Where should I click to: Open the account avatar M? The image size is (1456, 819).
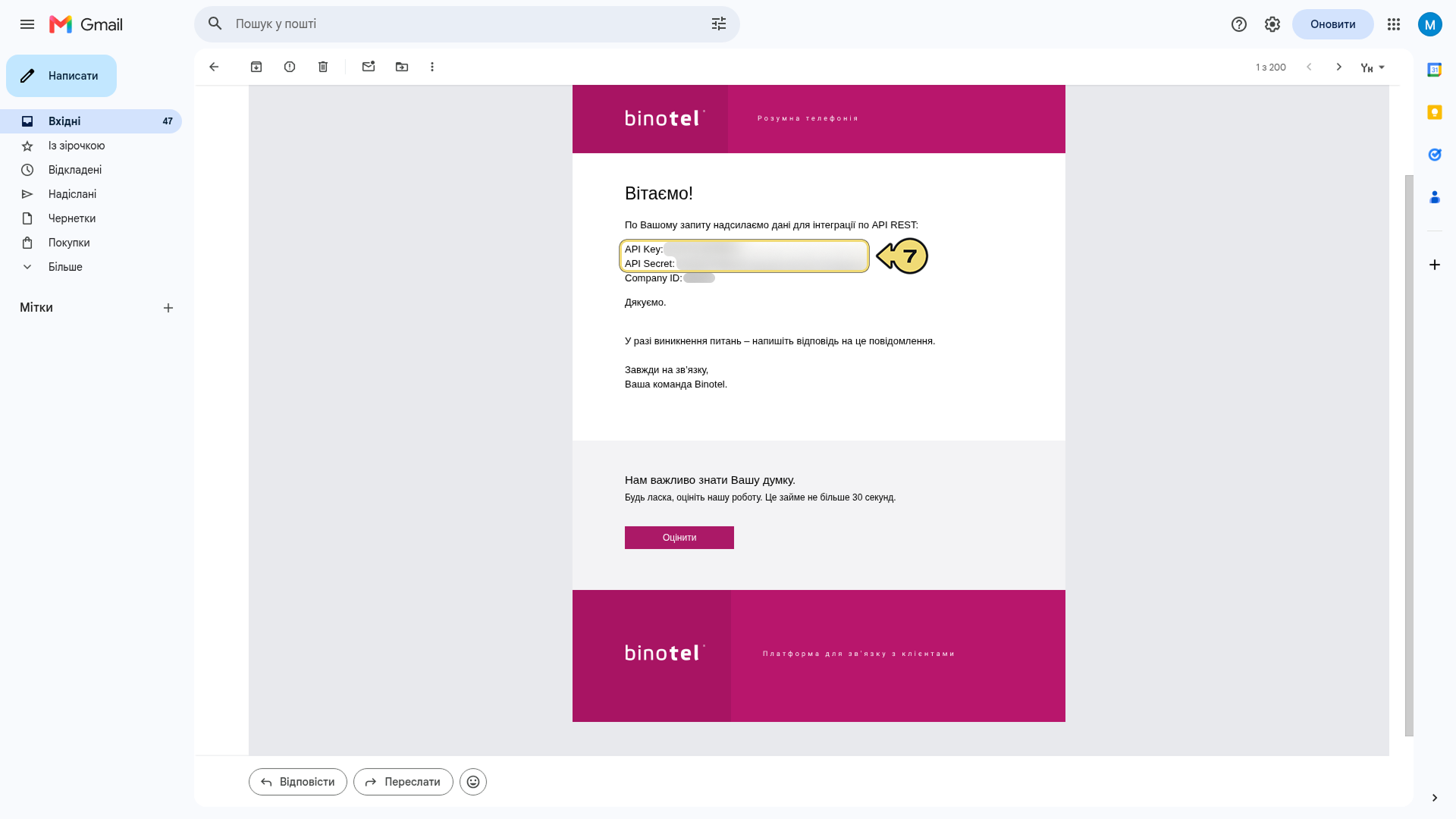1430,24
